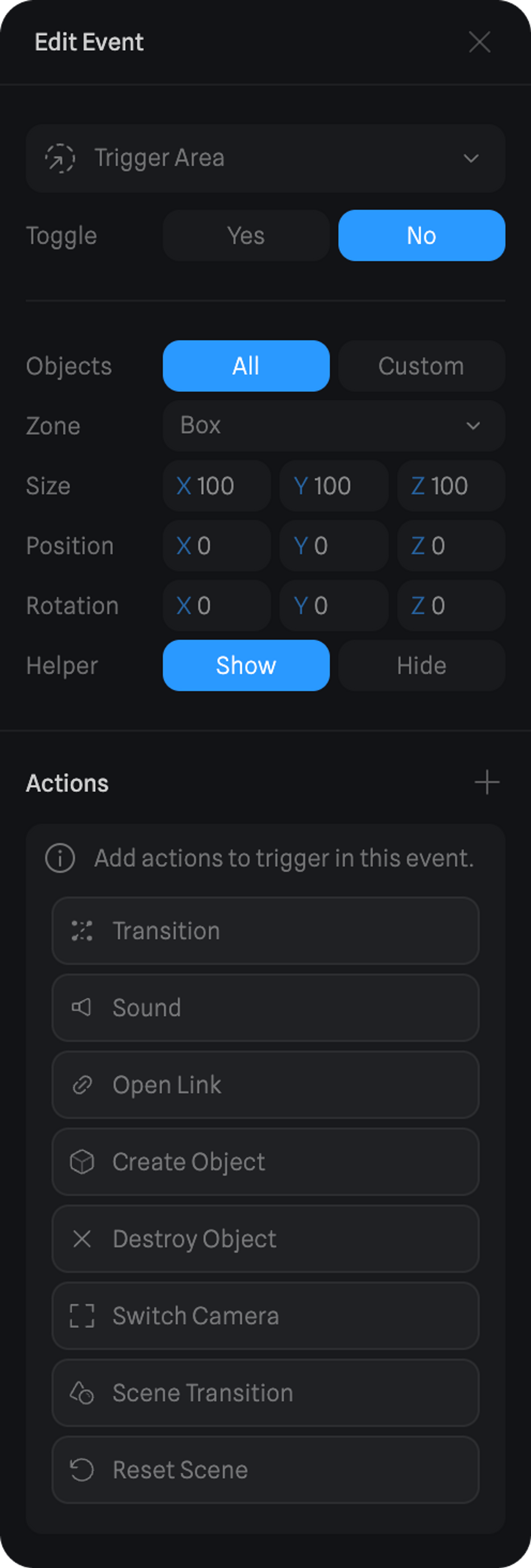
Task: Hide the Helper
Action: [x=421, y=665]
